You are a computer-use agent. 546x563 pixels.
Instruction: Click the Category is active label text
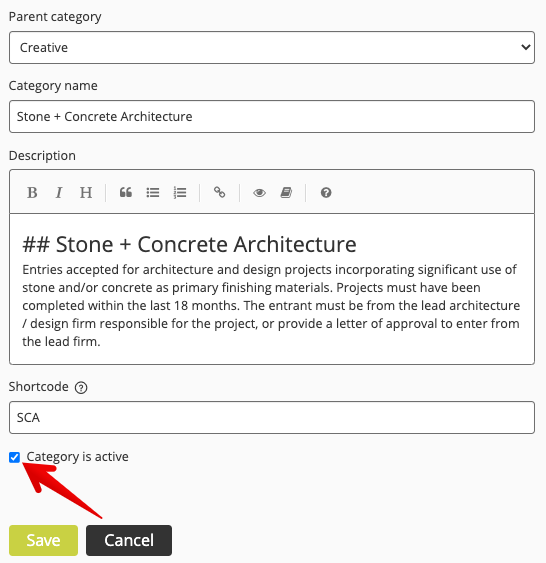[78, 457]
